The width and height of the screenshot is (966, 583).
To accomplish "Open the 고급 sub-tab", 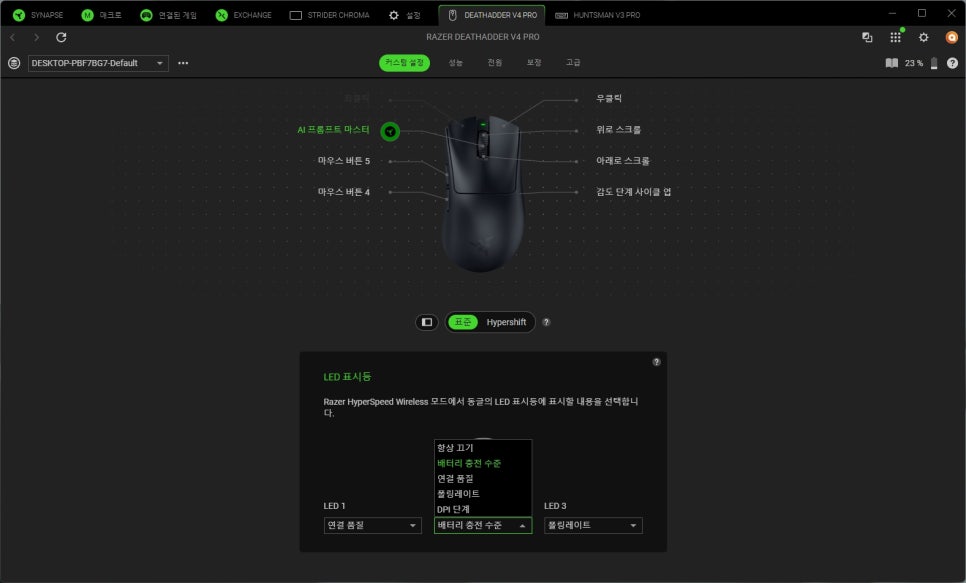I will pyautogui.click(x=574, y=63).
